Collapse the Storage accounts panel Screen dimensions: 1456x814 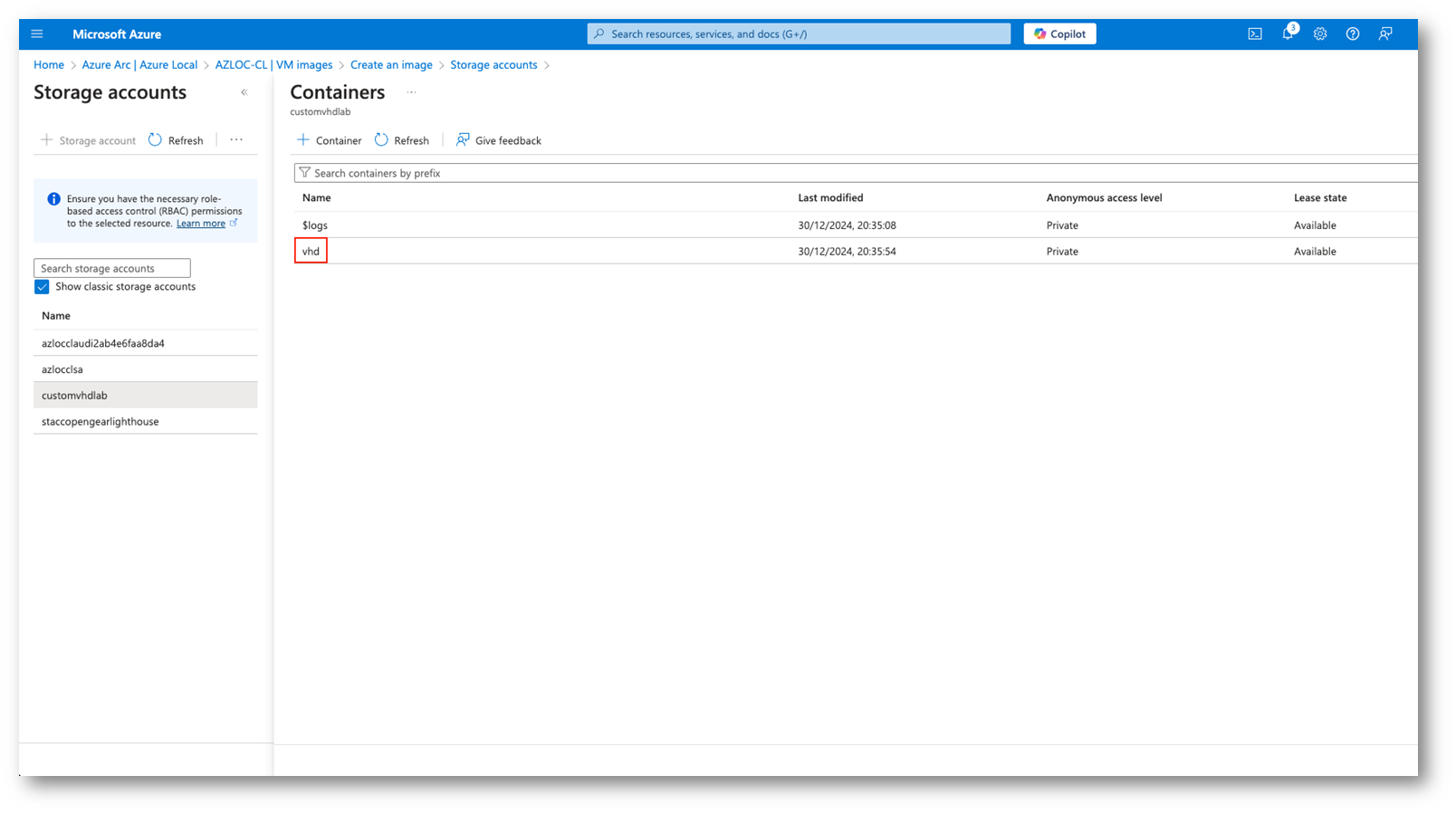pyautogui.click(x=244, y=92)
